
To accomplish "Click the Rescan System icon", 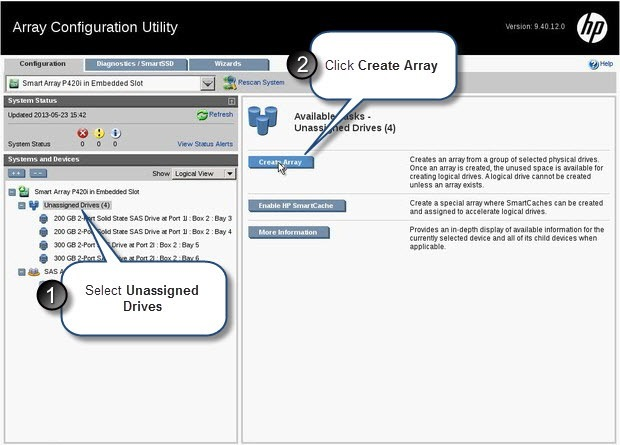I will 230,83.
